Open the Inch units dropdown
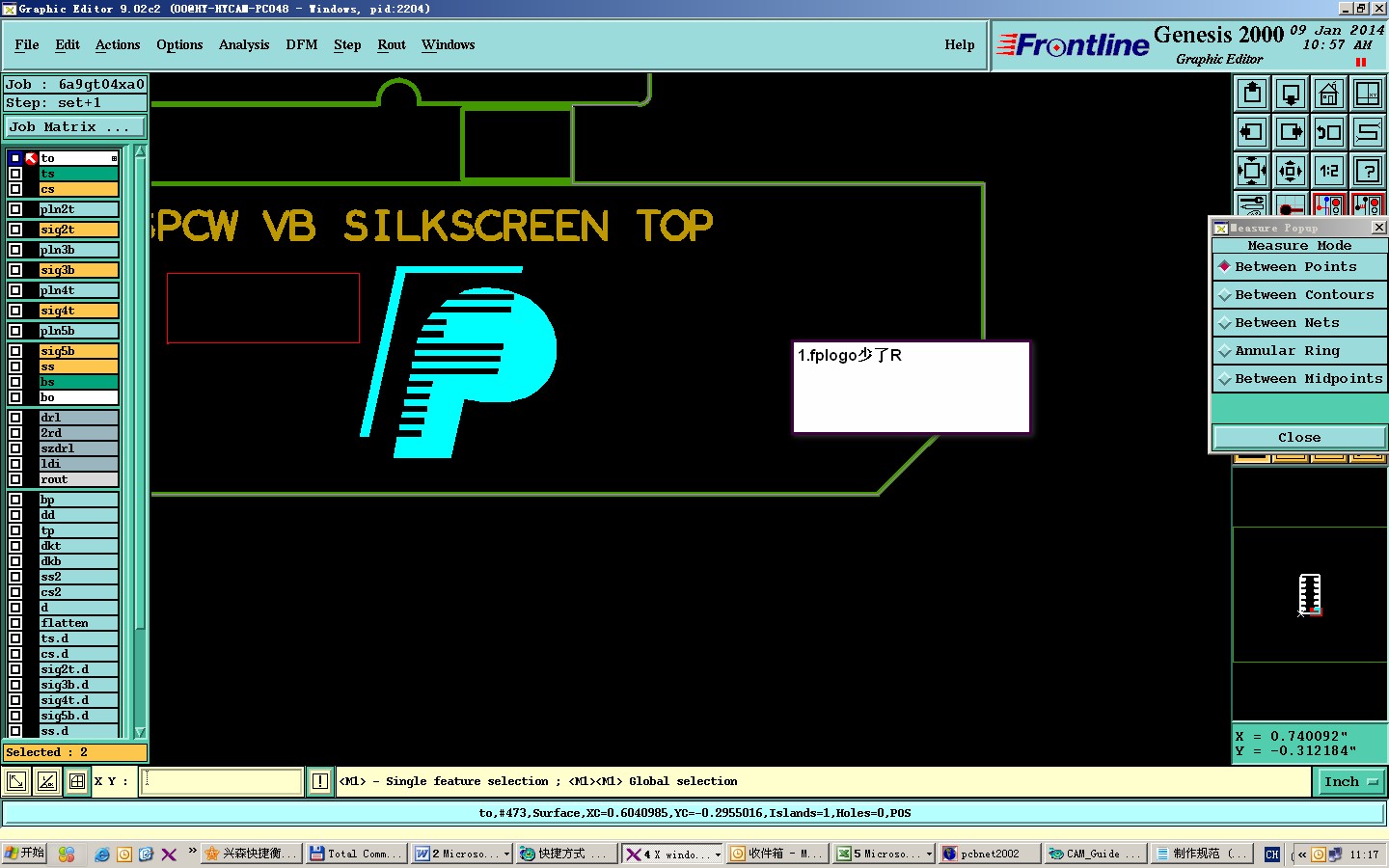The height and width of the screenshot is (868, 1389). click(x=1350, y=782)
